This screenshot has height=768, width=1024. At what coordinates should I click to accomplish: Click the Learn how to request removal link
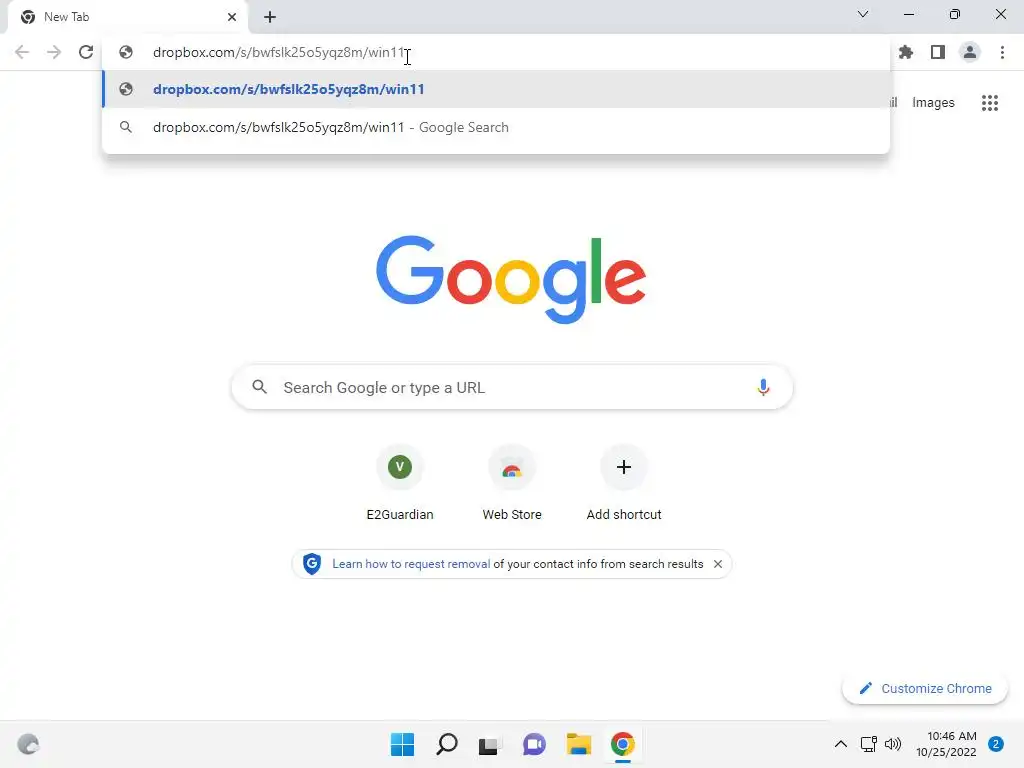click(411, 564)
